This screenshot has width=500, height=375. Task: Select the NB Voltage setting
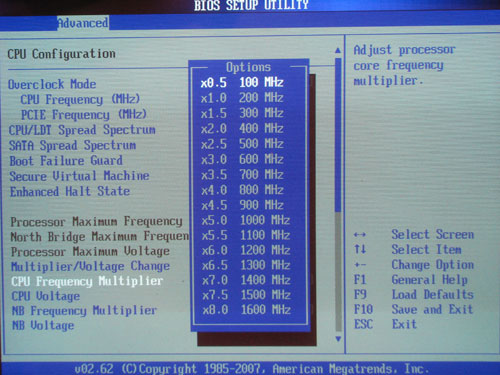coord(43,325)
